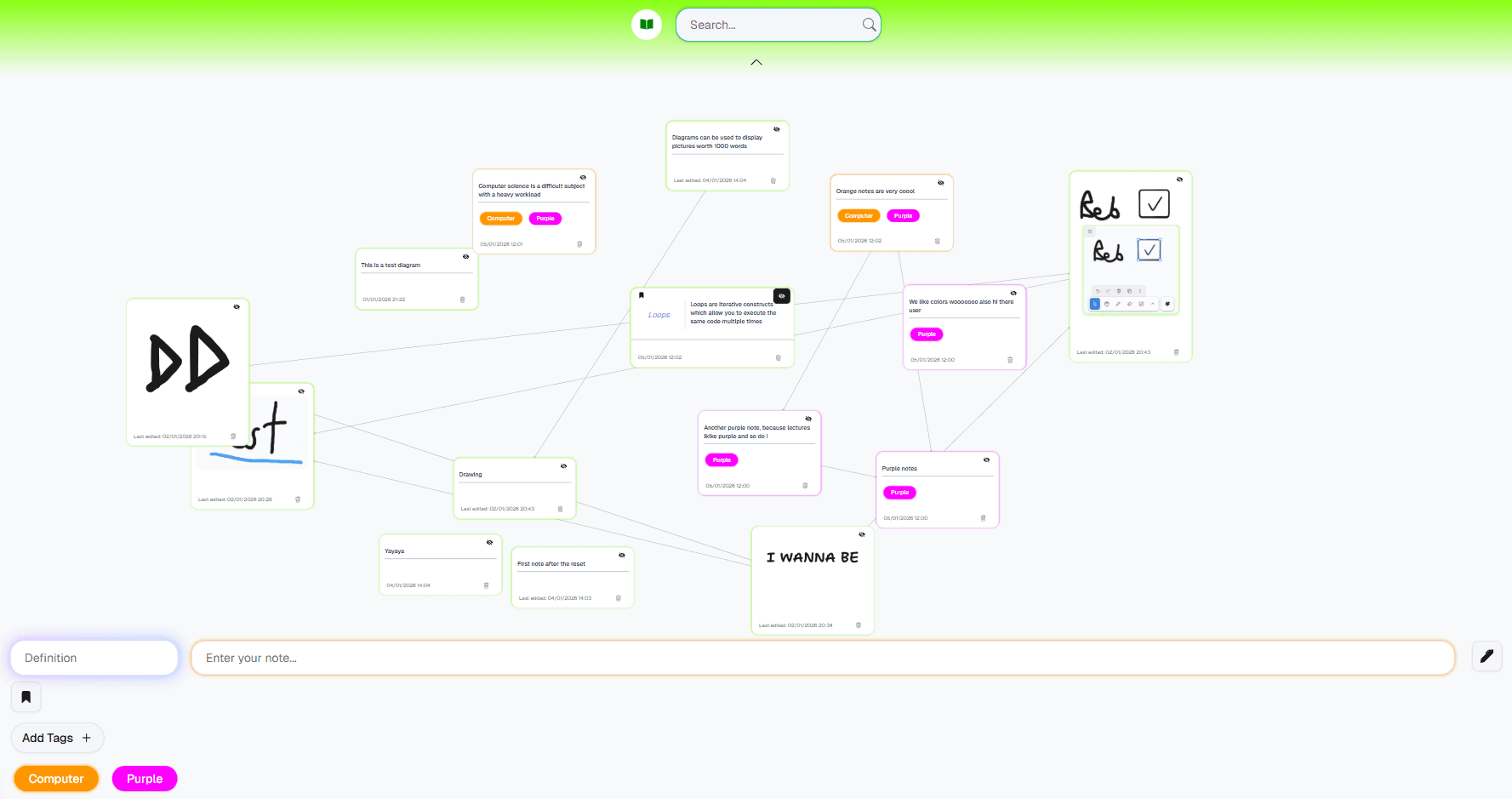
Task: Click the bookmark icon on the Loops note
Action: pos(641,295)
